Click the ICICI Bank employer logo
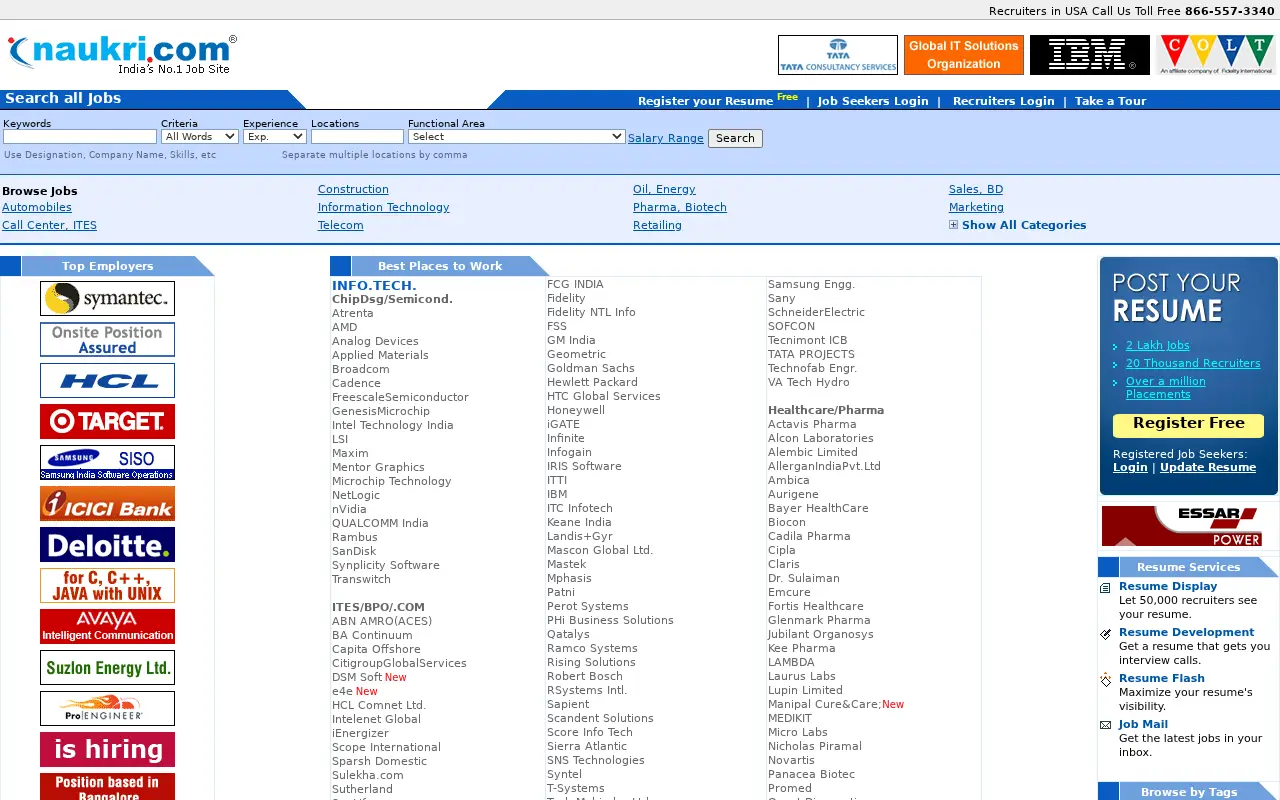 [107, 503]
